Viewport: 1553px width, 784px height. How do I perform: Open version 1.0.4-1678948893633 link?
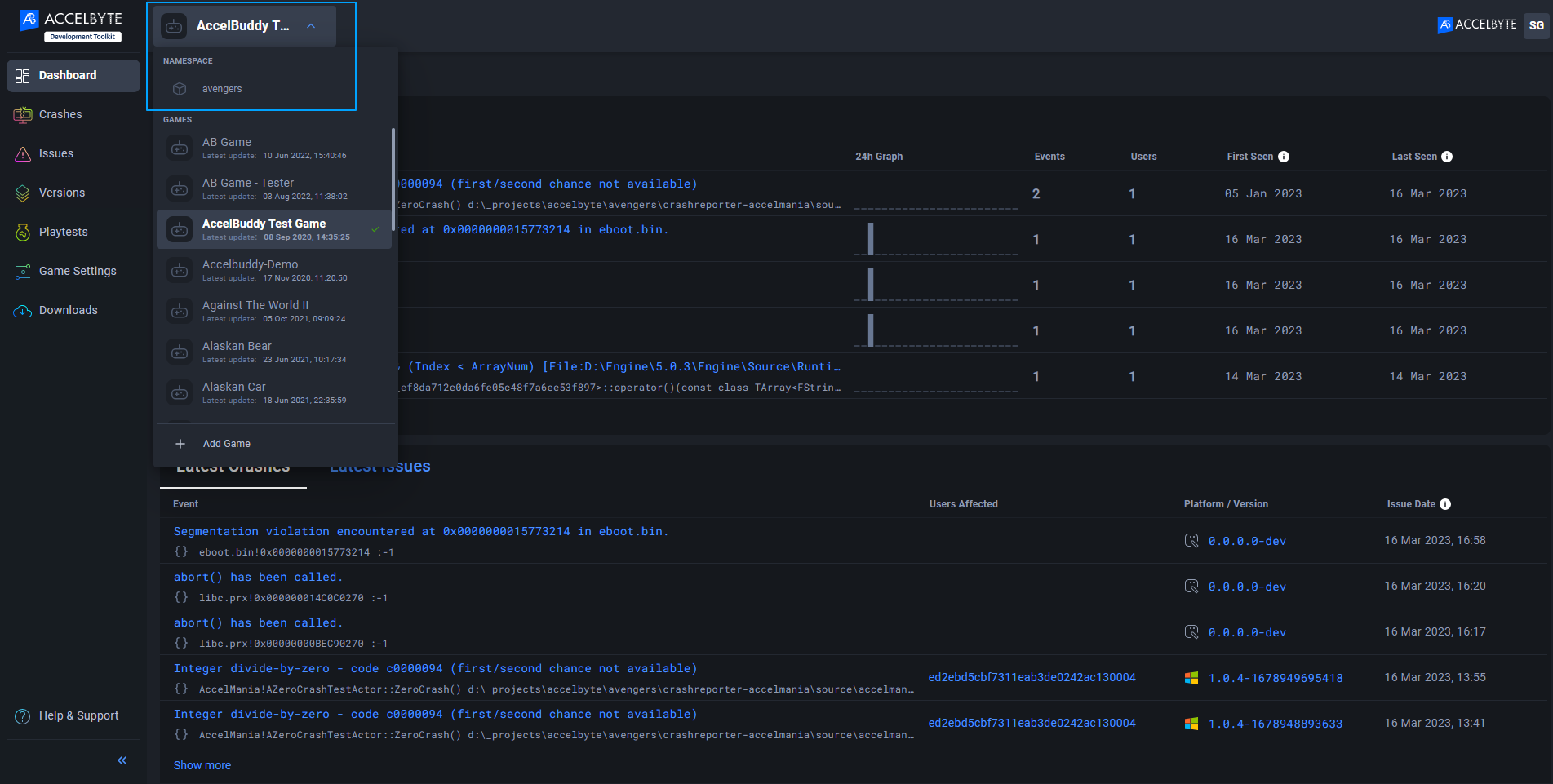1276,724
